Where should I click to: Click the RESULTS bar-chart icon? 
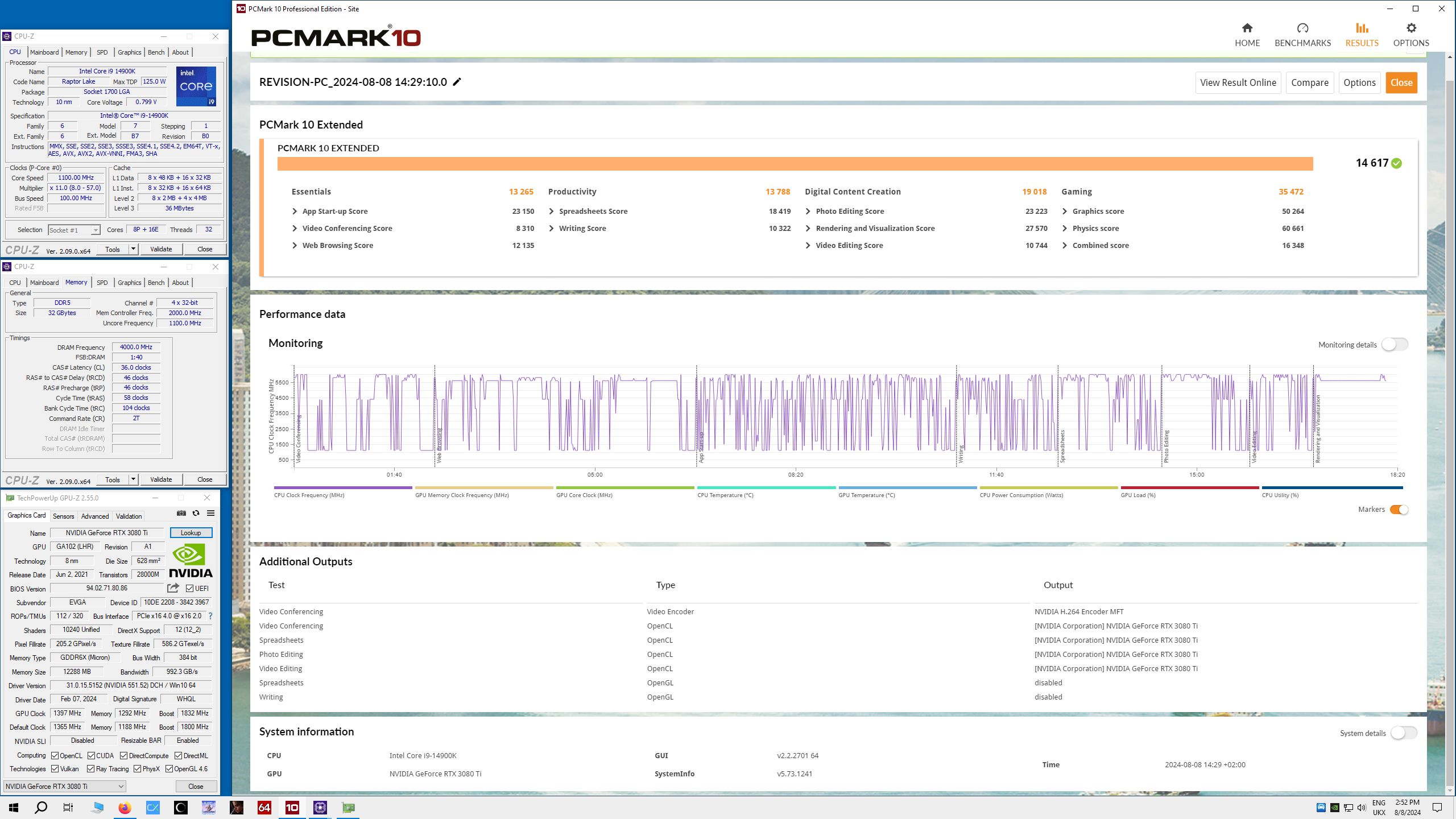pyautogui.click(x=1362, y=28)
